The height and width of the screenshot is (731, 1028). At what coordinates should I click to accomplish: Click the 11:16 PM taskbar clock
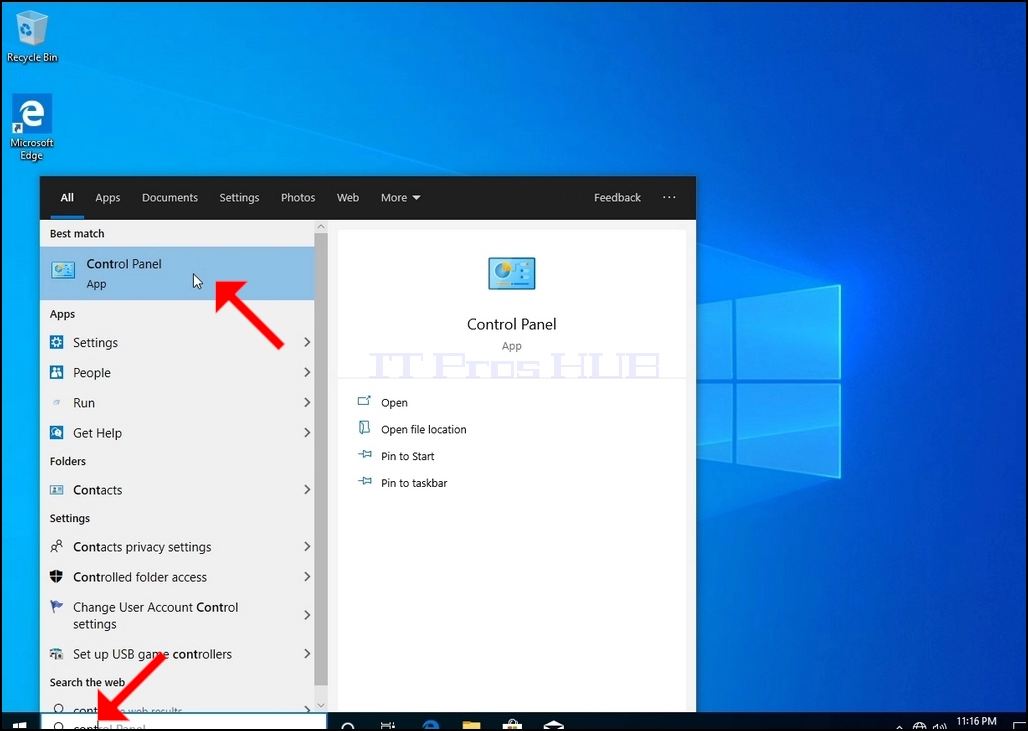click(x=976, y=722)
